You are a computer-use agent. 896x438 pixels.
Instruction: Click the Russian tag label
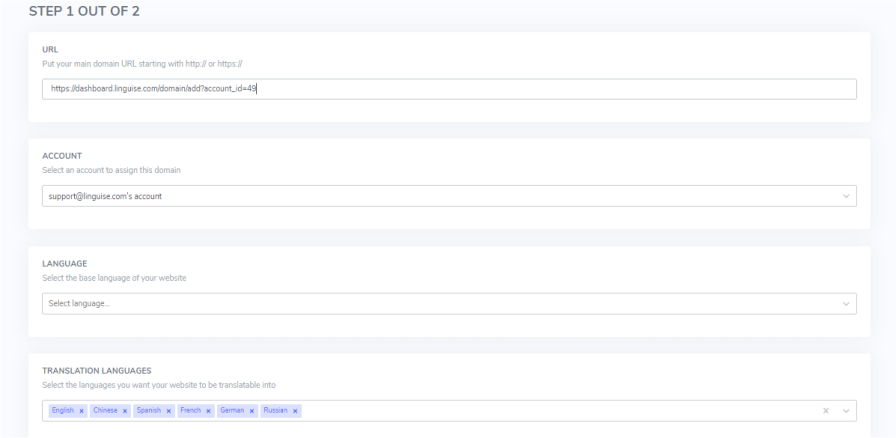[275, 411]
